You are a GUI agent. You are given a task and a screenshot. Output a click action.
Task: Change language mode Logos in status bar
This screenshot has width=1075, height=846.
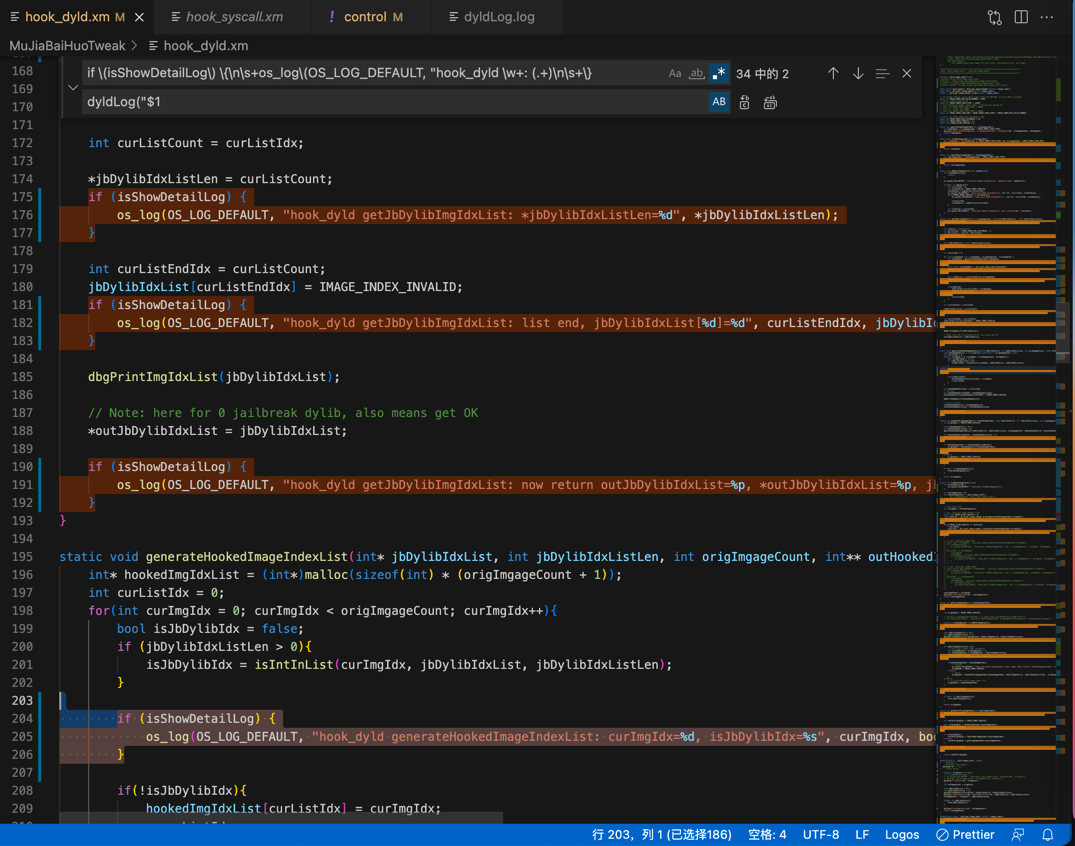click(x=902, y=834)
